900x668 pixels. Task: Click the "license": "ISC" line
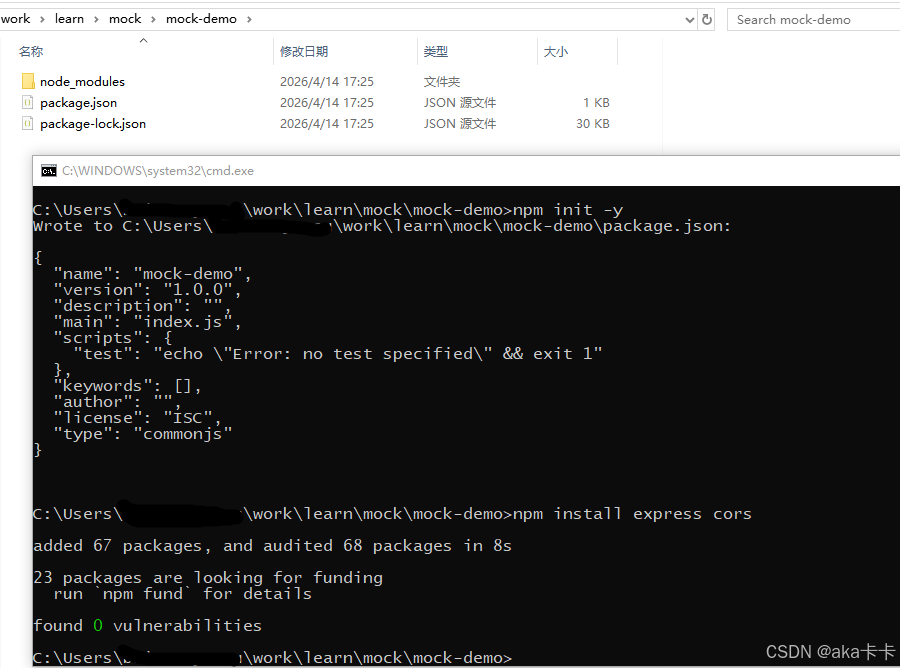(x=137, y=418)
